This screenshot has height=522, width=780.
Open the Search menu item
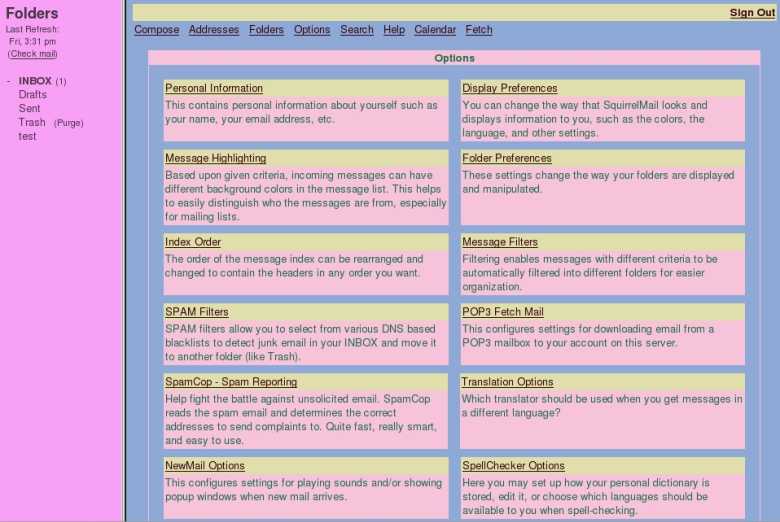tap(356, 30)
